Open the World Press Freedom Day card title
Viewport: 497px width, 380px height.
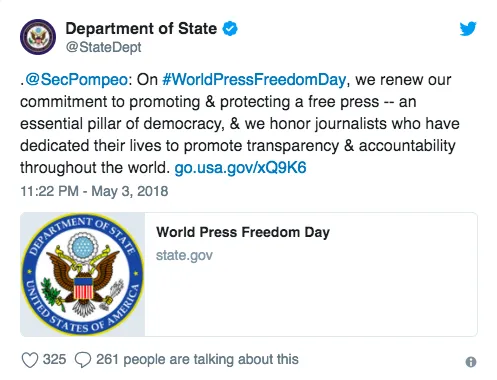coord(243,232)
